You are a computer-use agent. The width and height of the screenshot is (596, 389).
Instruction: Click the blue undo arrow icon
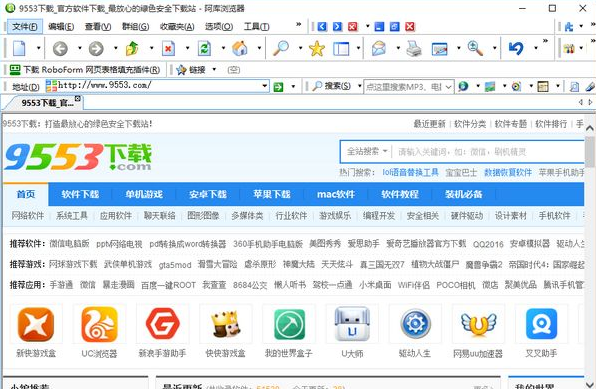pos(516,48)
